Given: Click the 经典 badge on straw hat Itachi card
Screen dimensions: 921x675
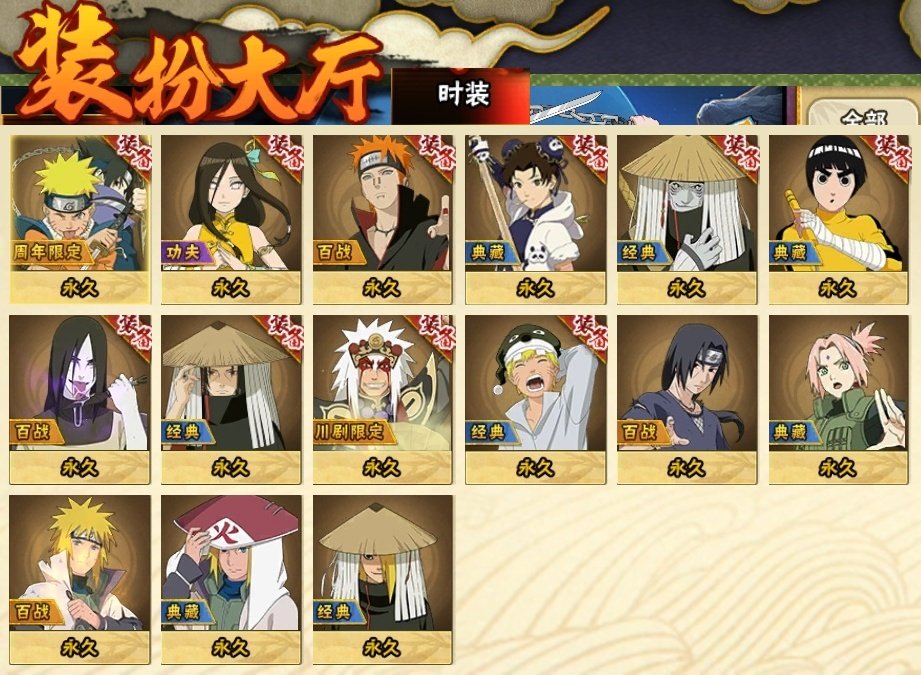Looking at the screenshot, I should pyautogui.click(x=183, y=432).
